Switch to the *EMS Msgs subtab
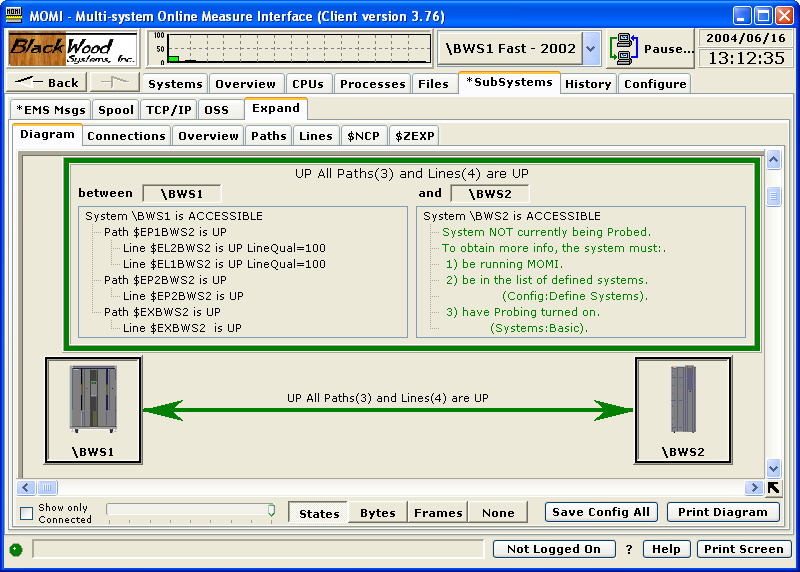Screen dimensions: 800x572 (51, 110)
